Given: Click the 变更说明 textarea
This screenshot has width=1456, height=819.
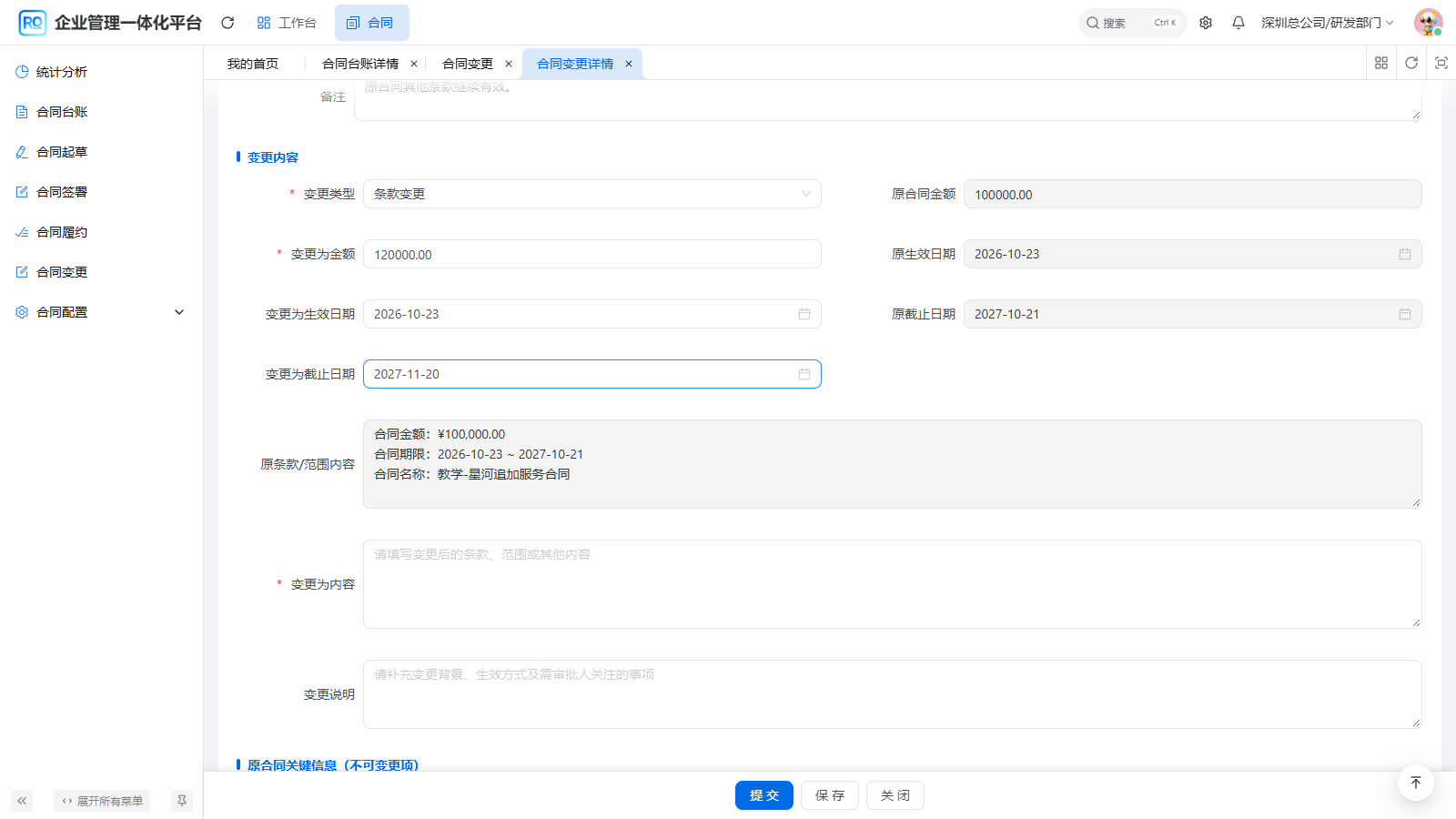Looking at the screenshot, I should pos(893,694).
